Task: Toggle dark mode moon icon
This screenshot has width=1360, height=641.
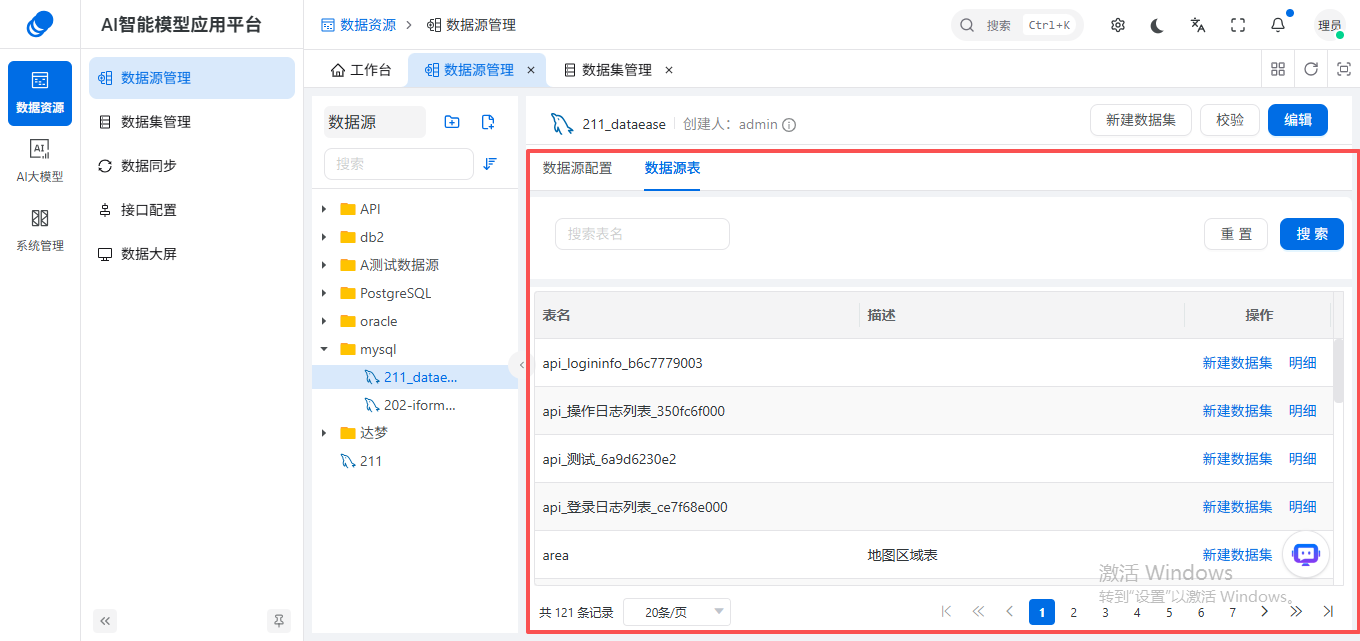Action: 1158,25
